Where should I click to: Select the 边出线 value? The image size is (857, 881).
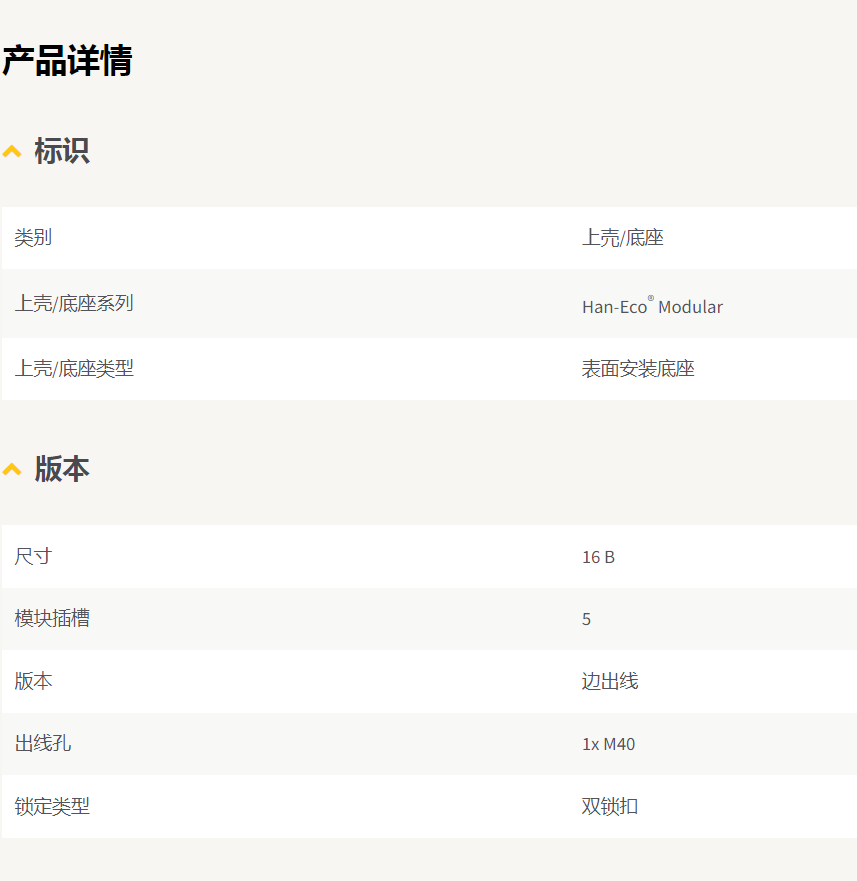click(610, 681)
